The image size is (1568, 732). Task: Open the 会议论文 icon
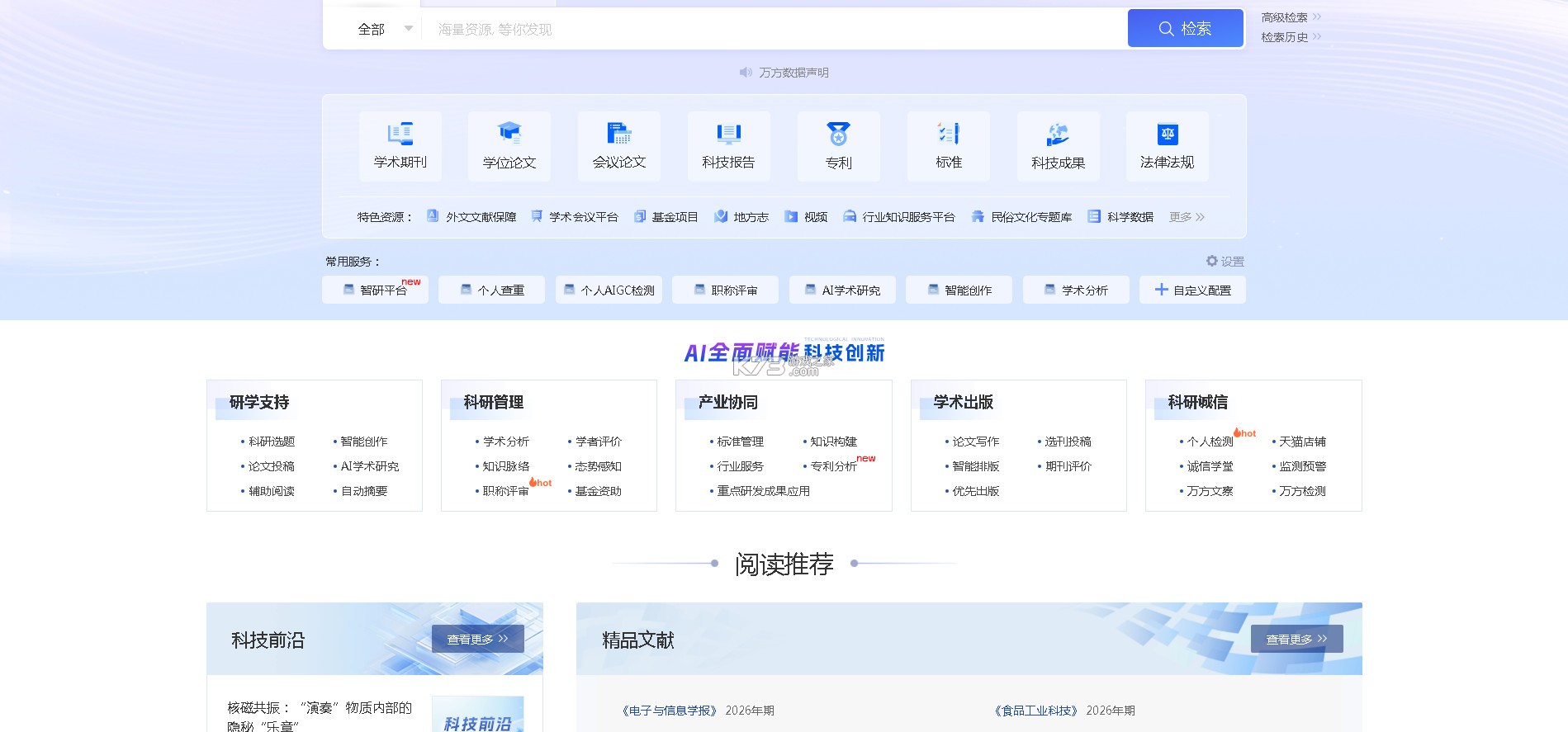(x=619, y=133)
